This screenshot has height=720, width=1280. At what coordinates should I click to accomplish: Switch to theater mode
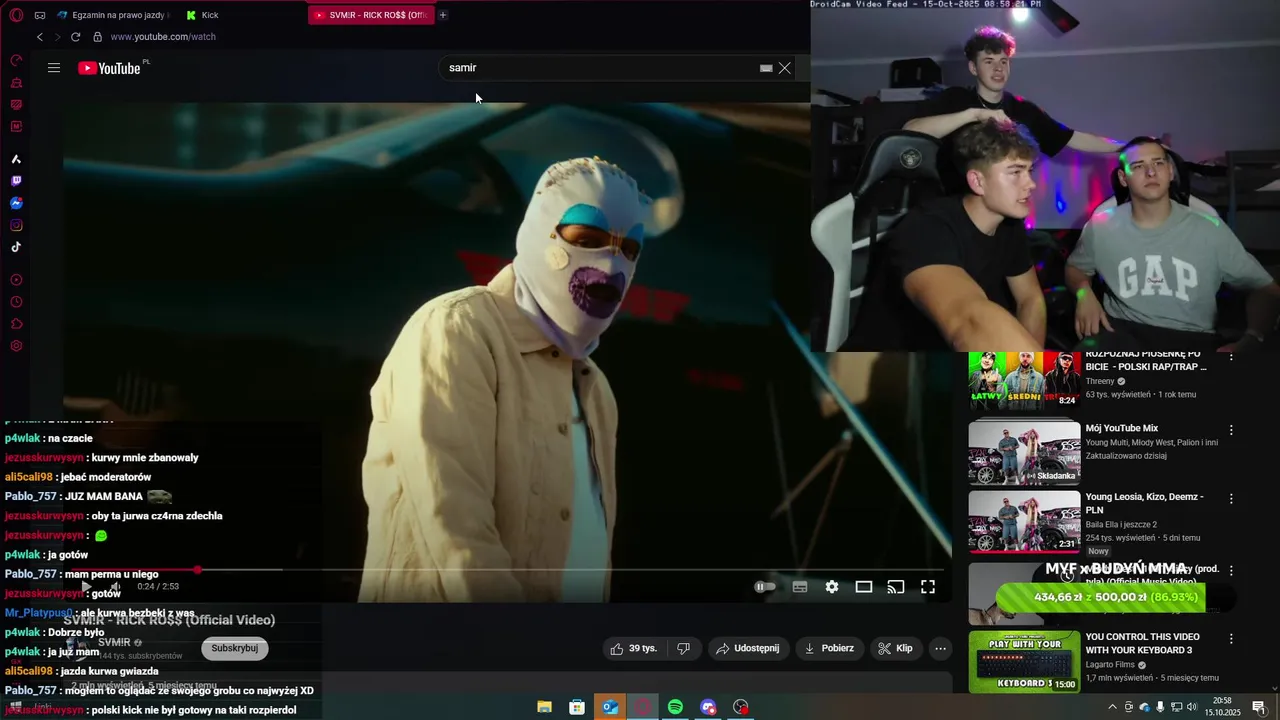tap(864, 587)
